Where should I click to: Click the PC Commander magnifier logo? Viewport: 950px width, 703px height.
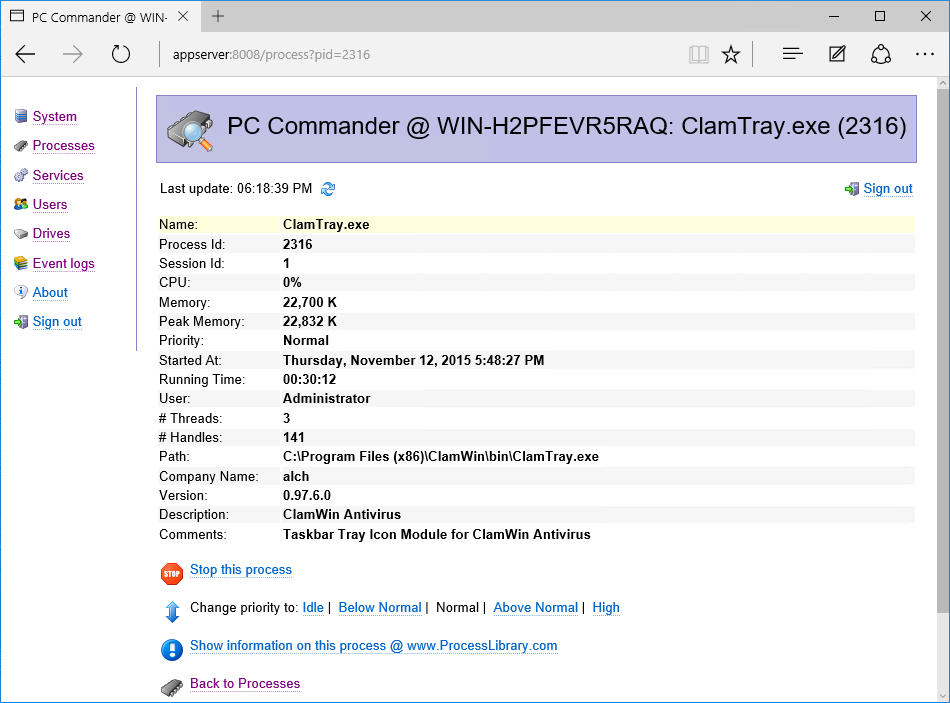pos(191,130)
